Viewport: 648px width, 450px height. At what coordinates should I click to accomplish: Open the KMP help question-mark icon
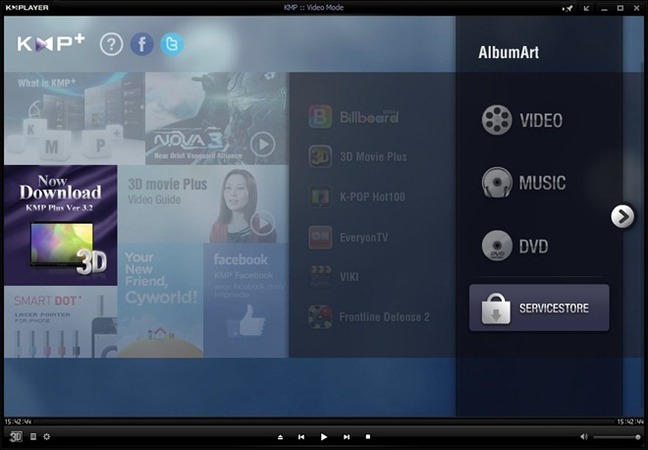pos(111,44)
